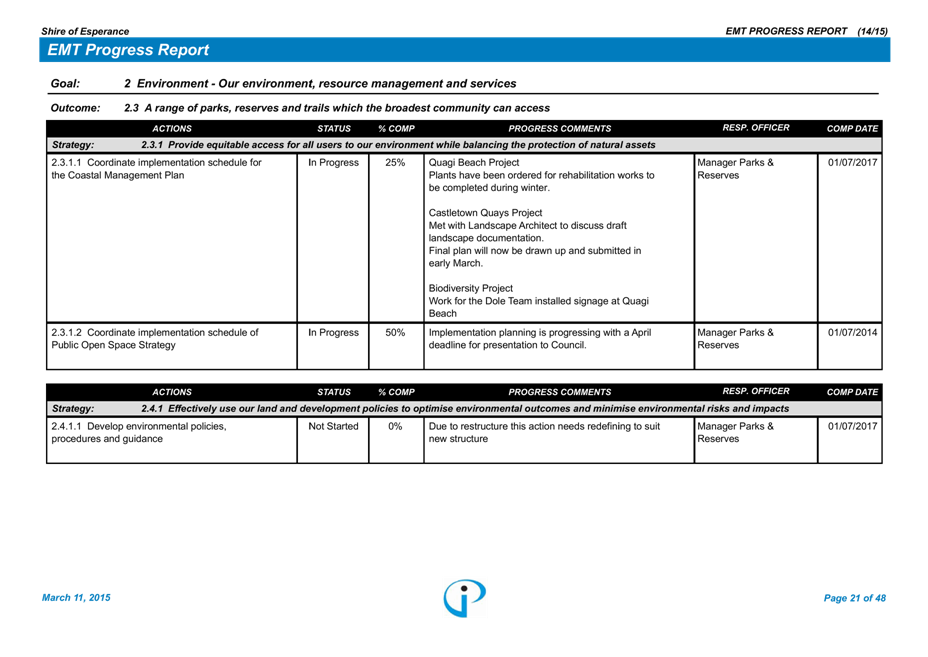Click the 'Not Started' status cell
The image size is (928, 657).
point(333,427)
